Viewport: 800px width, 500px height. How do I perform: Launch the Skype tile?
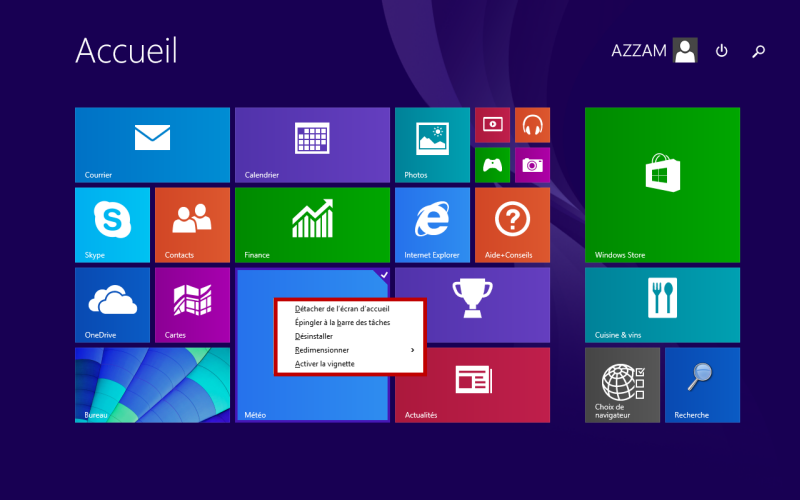[x=112, y=225]
